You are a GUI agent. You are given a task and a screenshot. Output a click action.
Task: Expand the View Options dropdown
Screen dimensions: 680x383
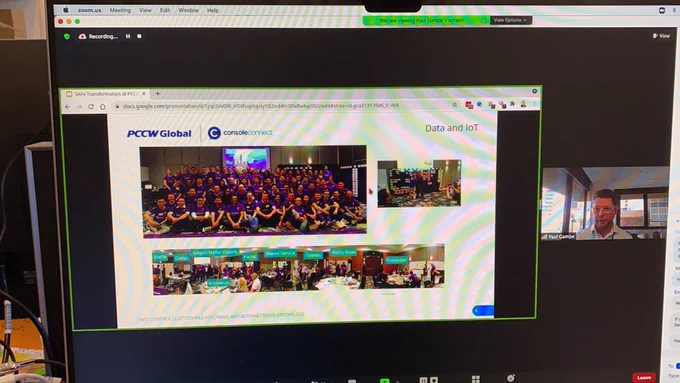[x=510, y=20]
